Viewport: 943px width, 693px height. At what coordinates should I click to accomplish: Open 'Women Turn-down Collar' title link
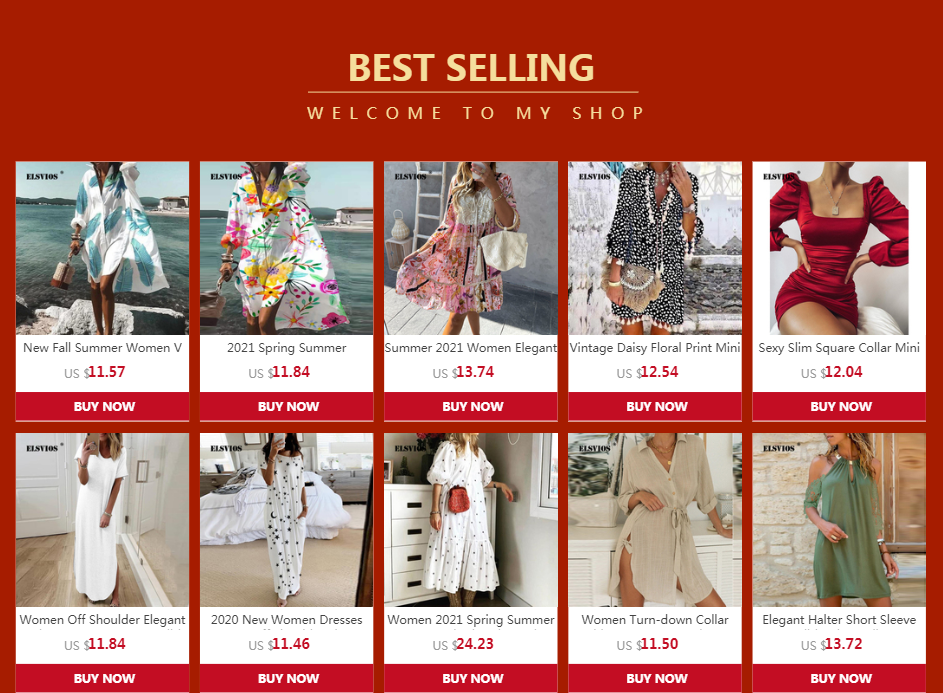coord(655,620)
